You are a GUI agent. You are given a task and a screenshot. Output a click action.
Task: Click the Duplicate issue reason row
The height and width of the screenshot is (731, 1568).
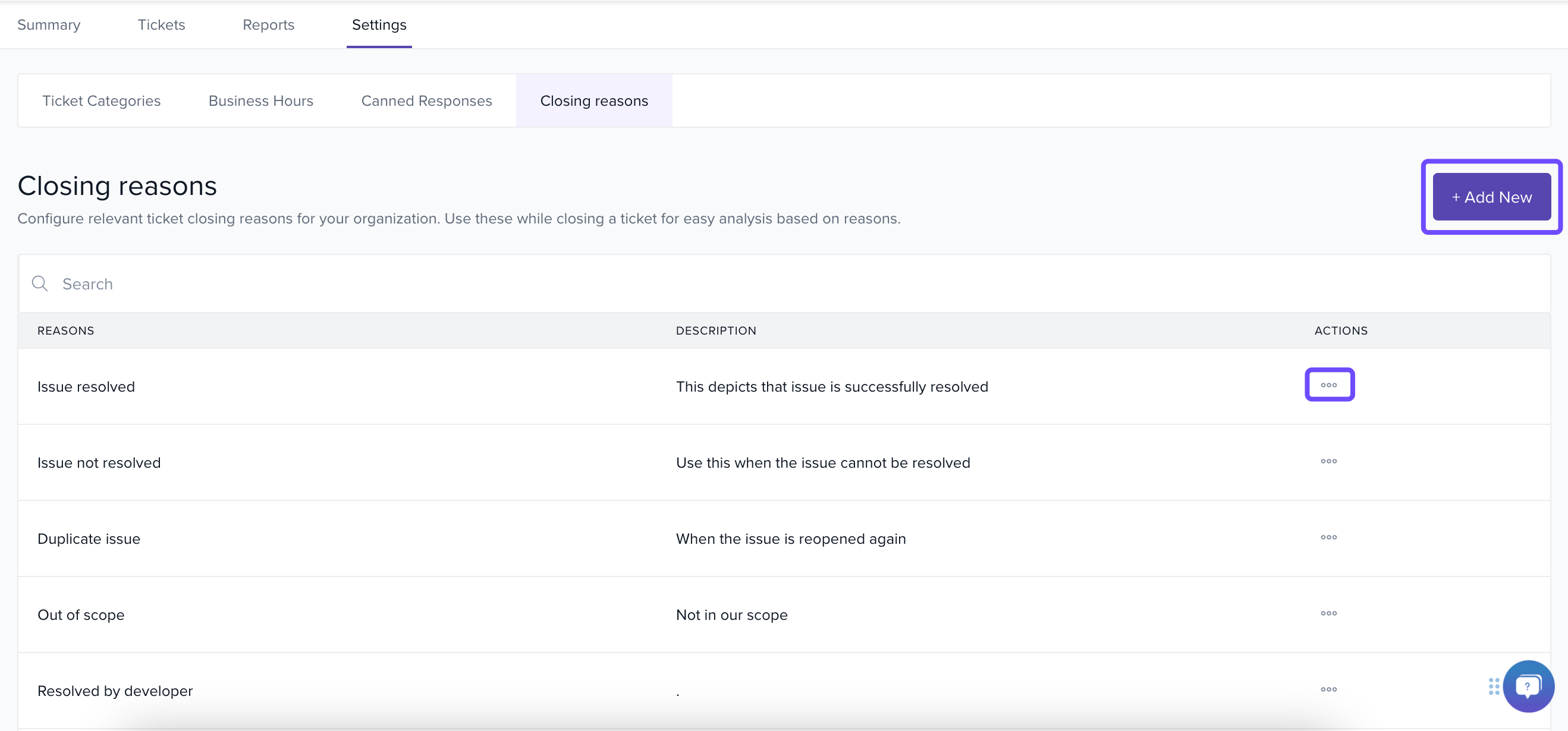coord(89,539)
